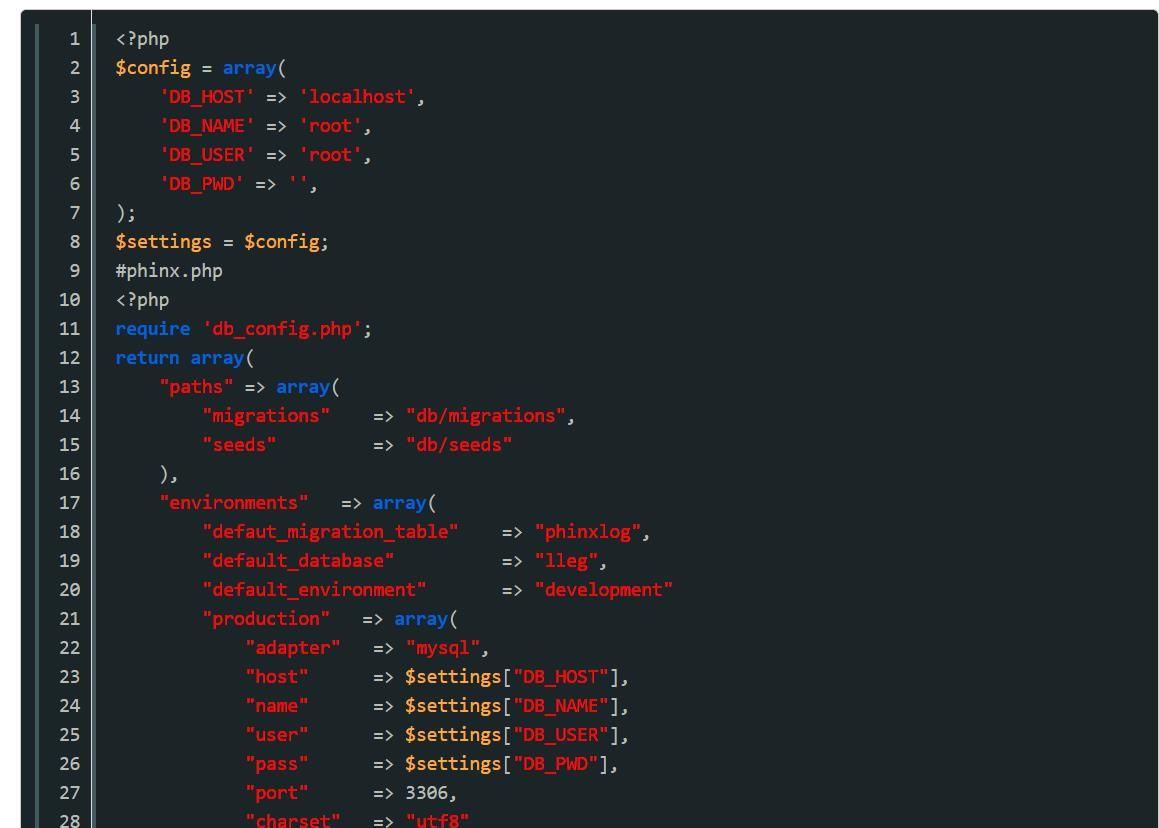
Task: Click line number 1 in the gutter
Action: [x=75, y=39]
